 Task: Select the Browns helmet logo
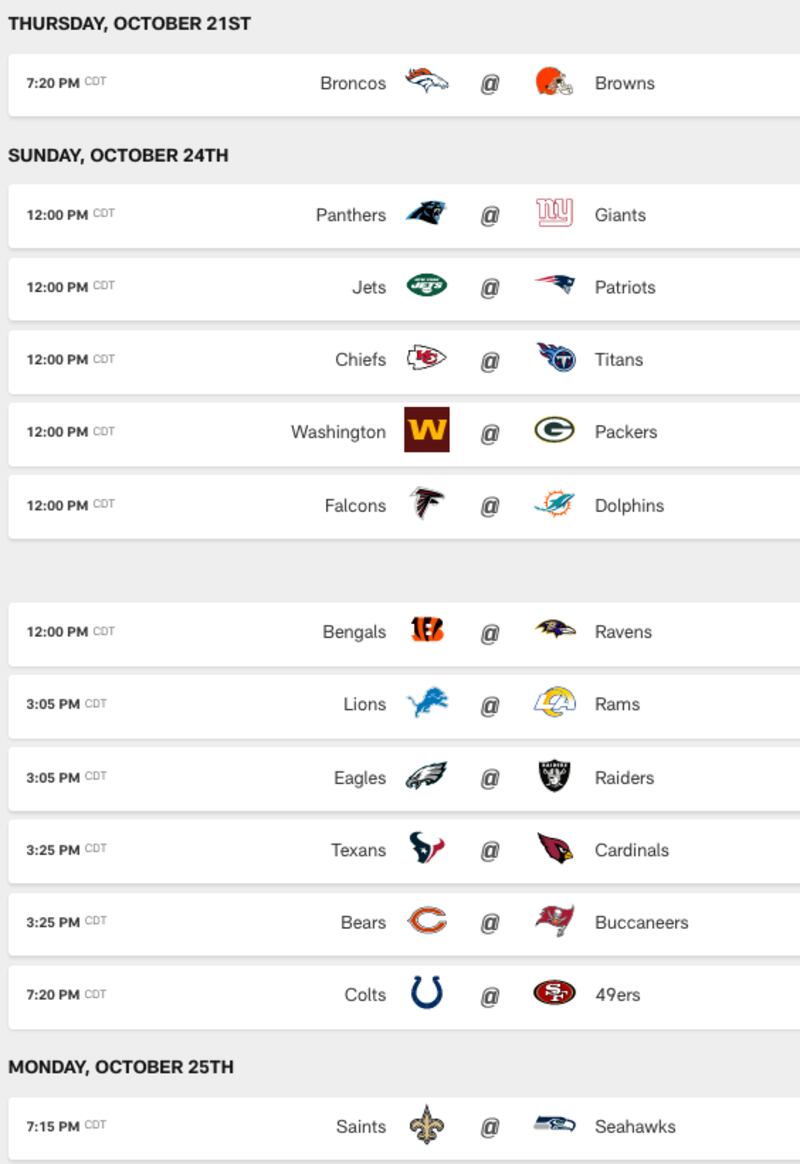[x=554, y=82]
